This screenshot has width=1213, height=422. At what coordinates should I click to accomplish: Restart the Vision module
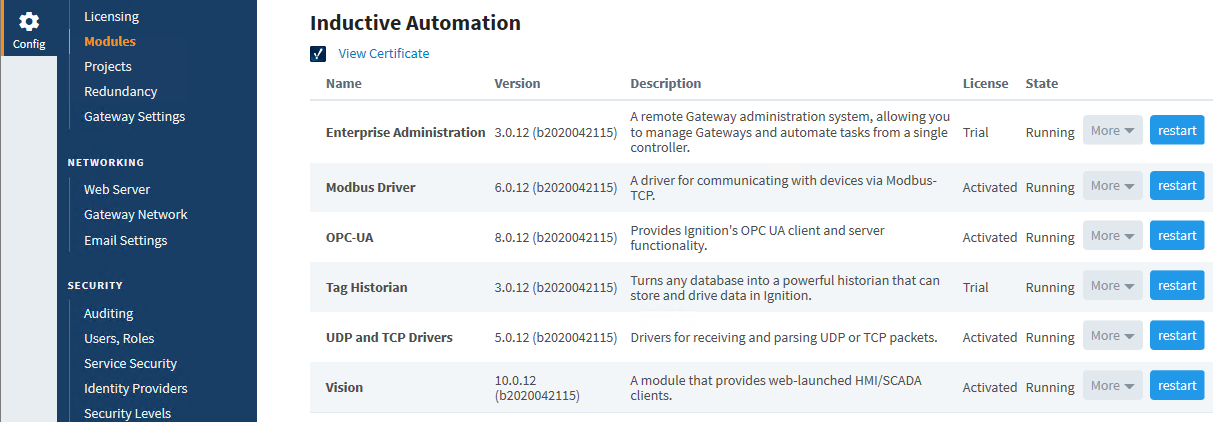[x=1177, y=386]
